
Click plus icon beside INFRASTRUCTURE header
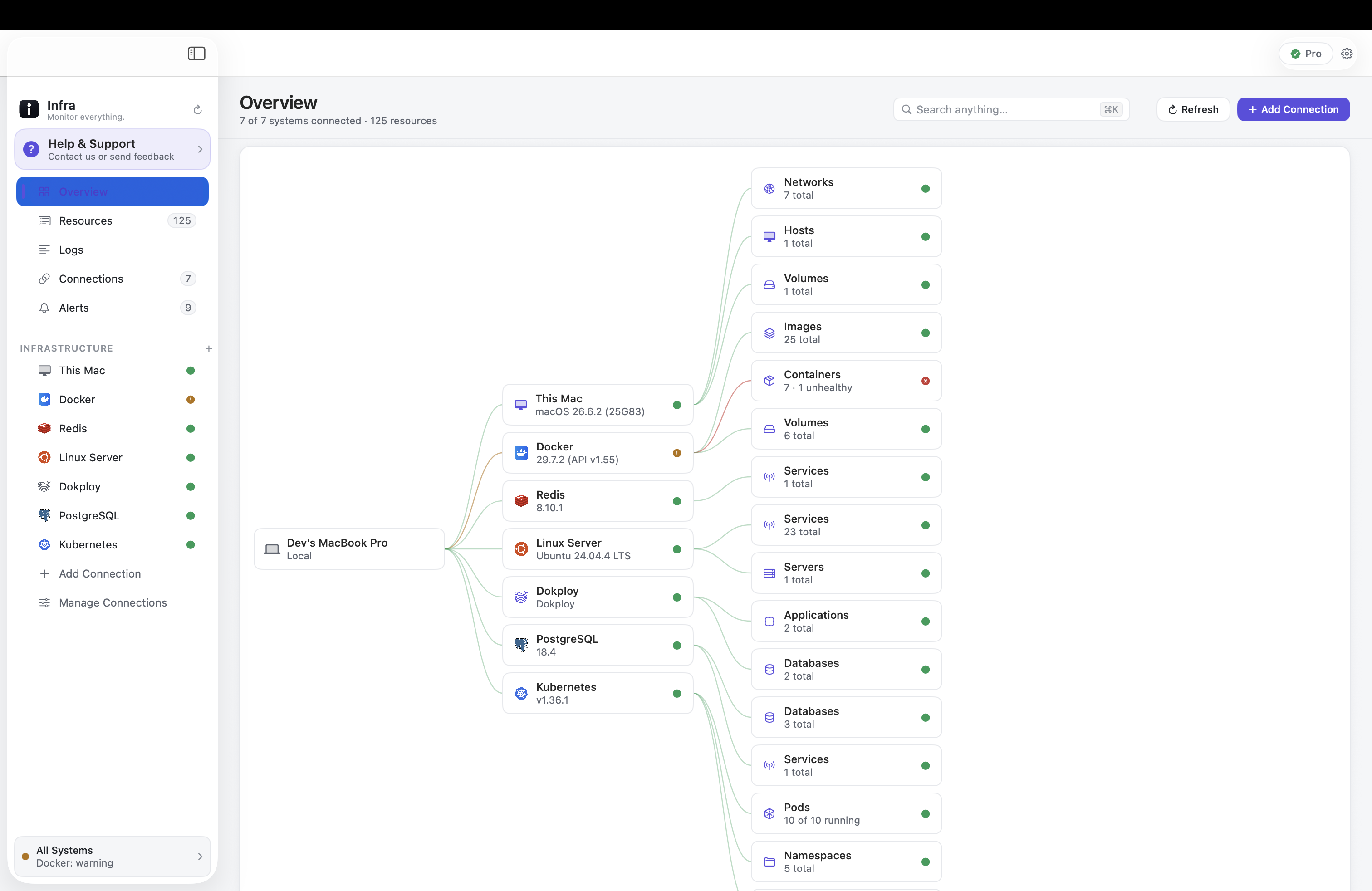pyautogui.click(x=209, y=349)
